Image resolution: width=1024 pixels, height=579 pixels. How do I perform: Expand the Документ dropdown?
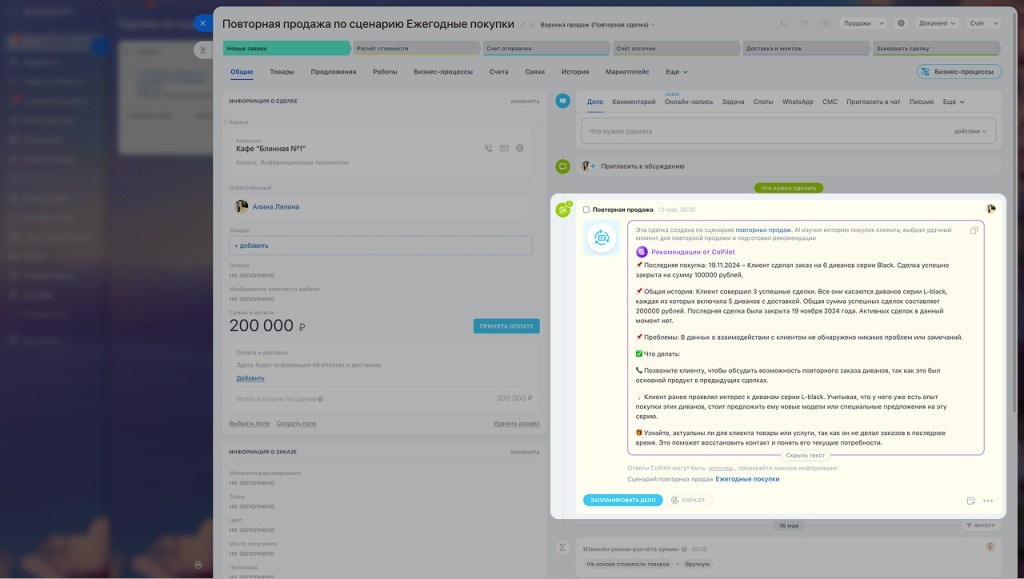click(x=938, y=23)
